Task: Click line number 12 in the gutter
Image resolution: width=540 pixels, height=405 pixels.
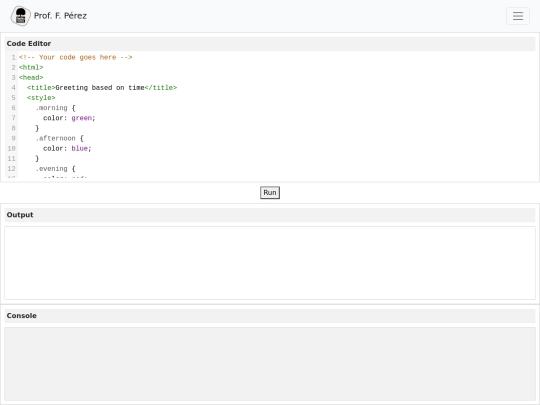Action: point(11,169)
